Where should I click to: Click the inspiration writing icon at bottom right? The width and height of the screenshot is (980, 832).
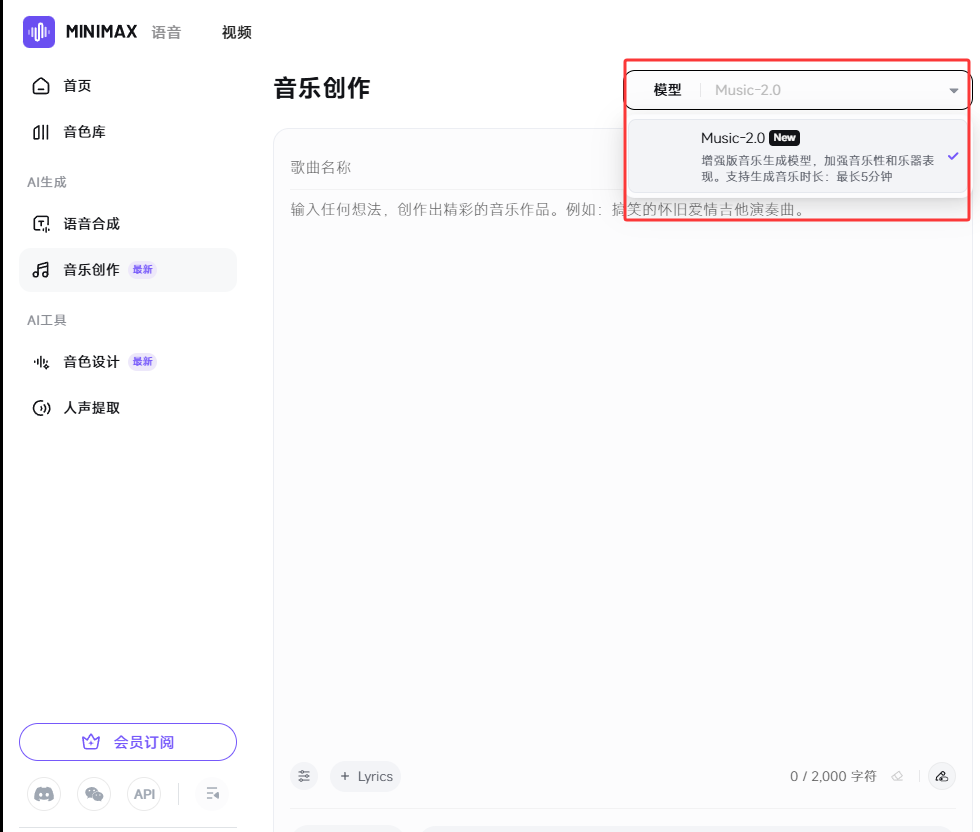coord(941,776)
